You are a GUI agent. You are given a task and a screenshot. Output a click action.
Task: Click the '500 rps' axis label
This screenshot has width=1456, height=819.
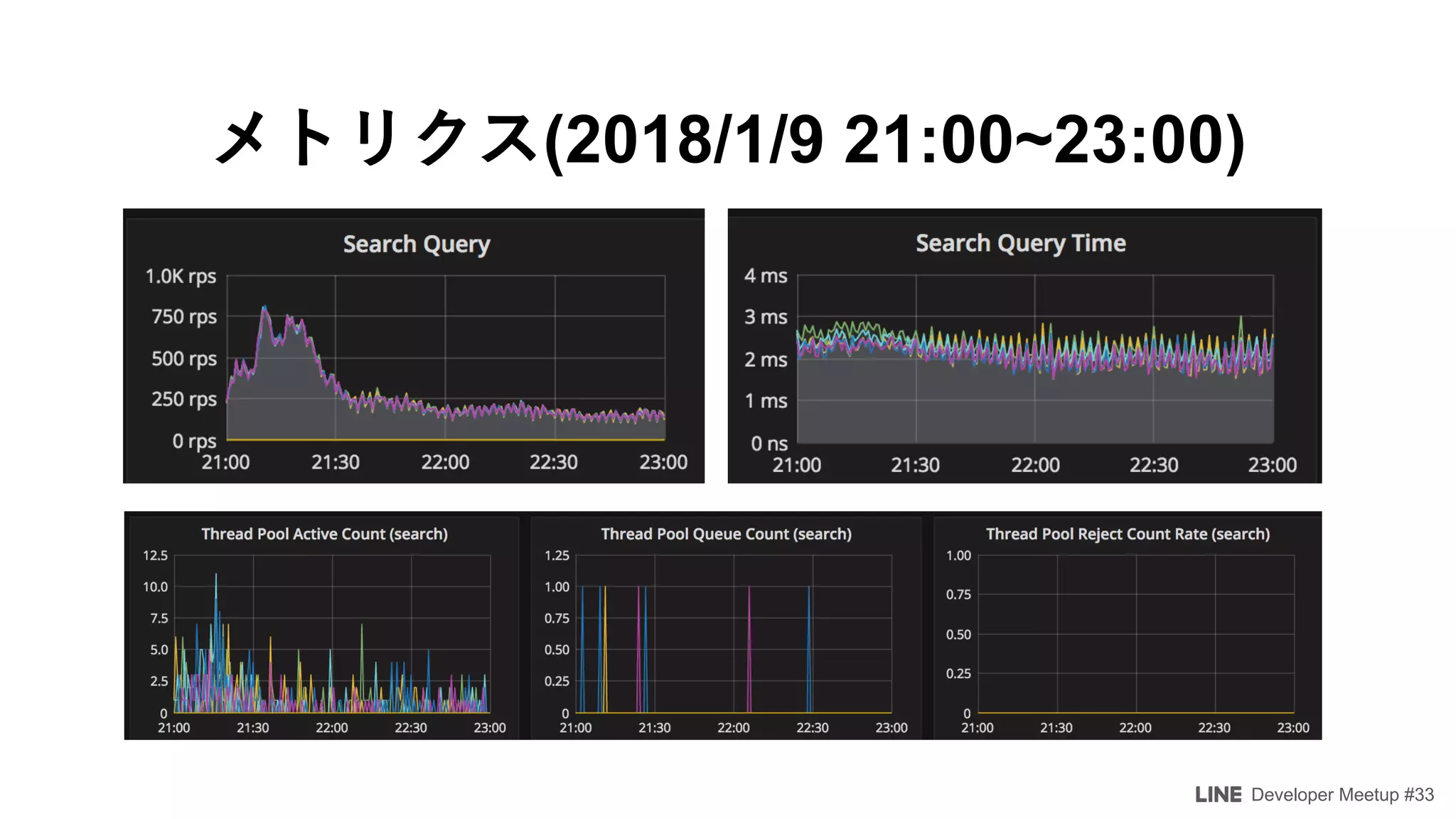tap(184, 359)
